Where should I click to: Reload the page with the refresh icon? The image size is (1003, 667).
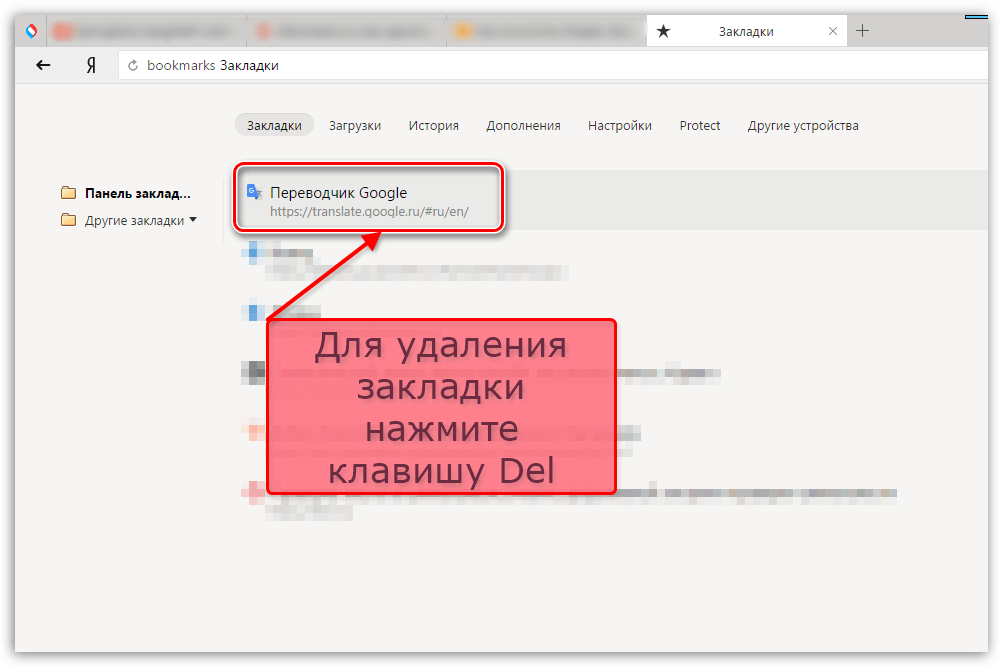coord(132,66)
